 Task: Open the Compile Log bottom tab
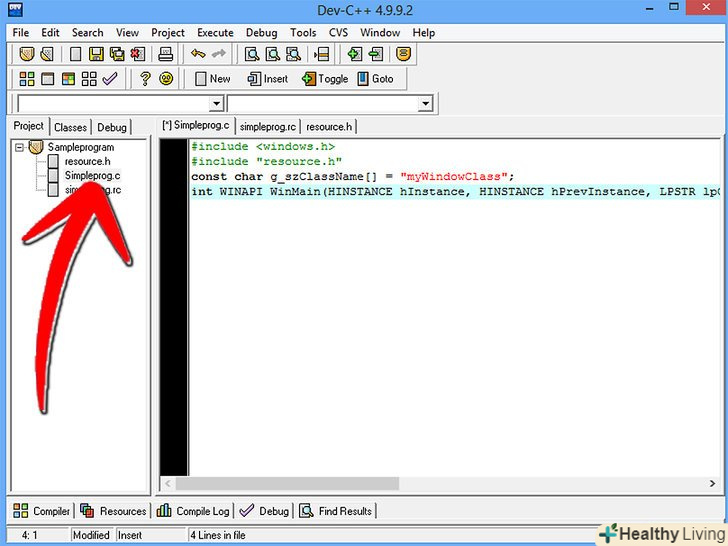point(193,511)
